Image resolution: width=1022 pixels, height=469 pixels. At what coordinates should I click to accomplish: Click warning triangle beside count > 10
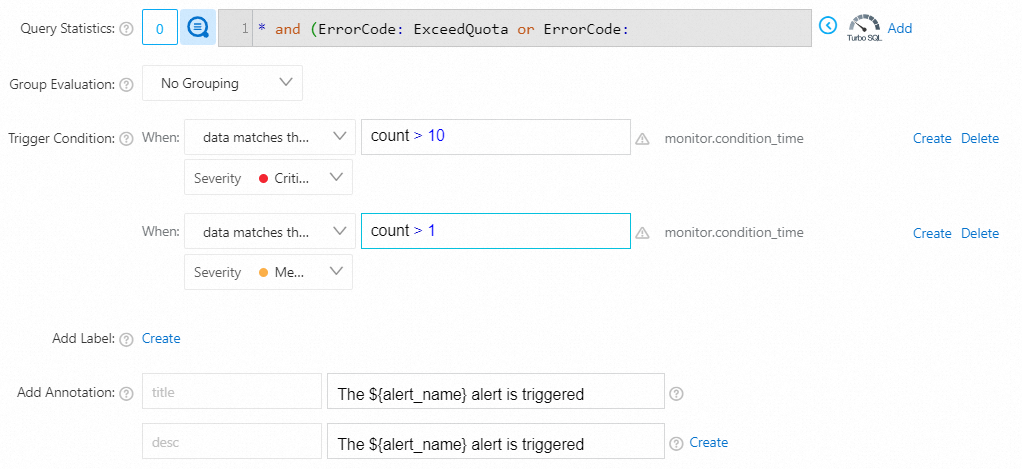tap(642, 139)
